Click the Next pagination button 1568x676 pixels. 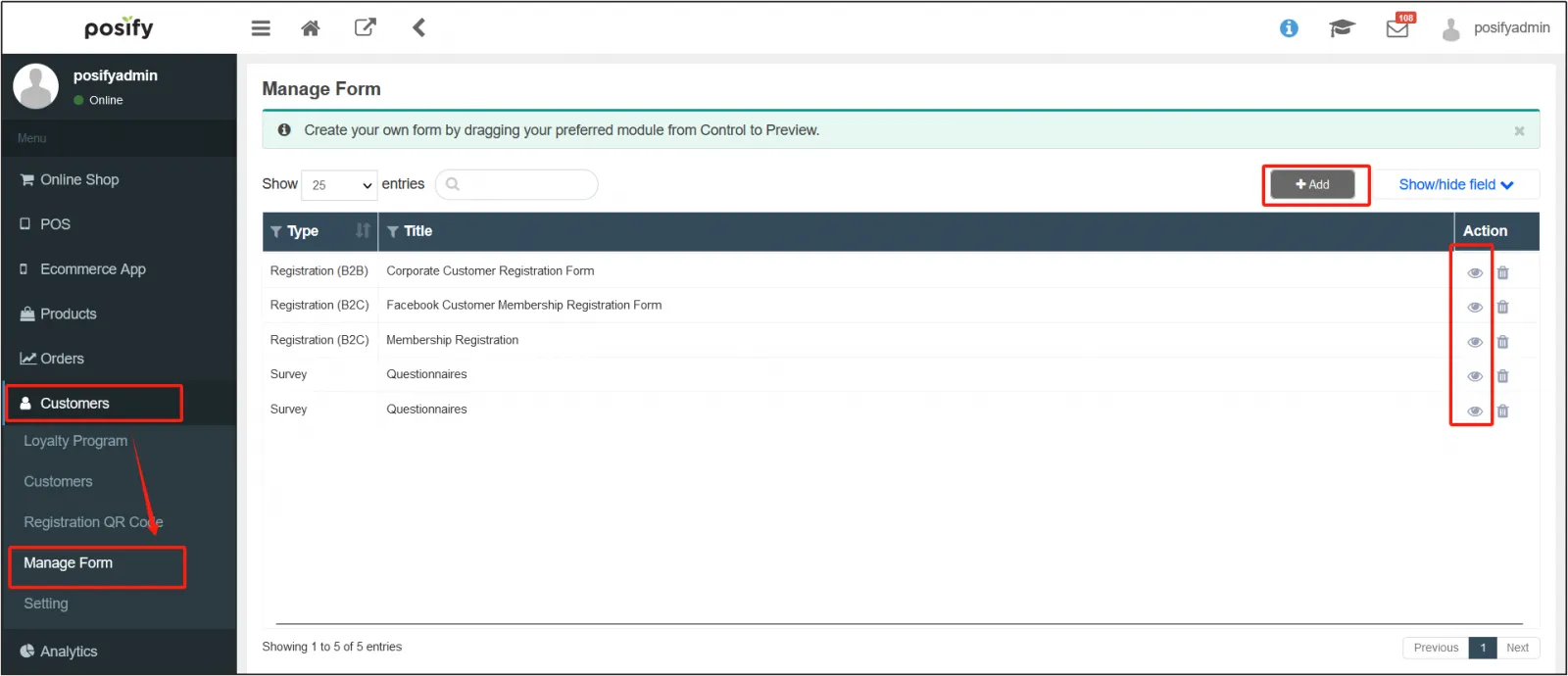pos(1517,648)
